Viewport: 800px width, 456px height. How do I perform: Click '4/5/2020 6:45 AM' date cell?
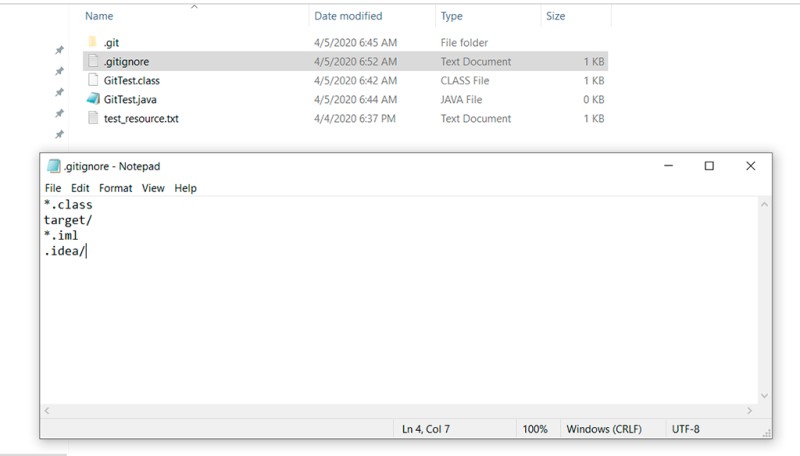(x=356, y=42)
